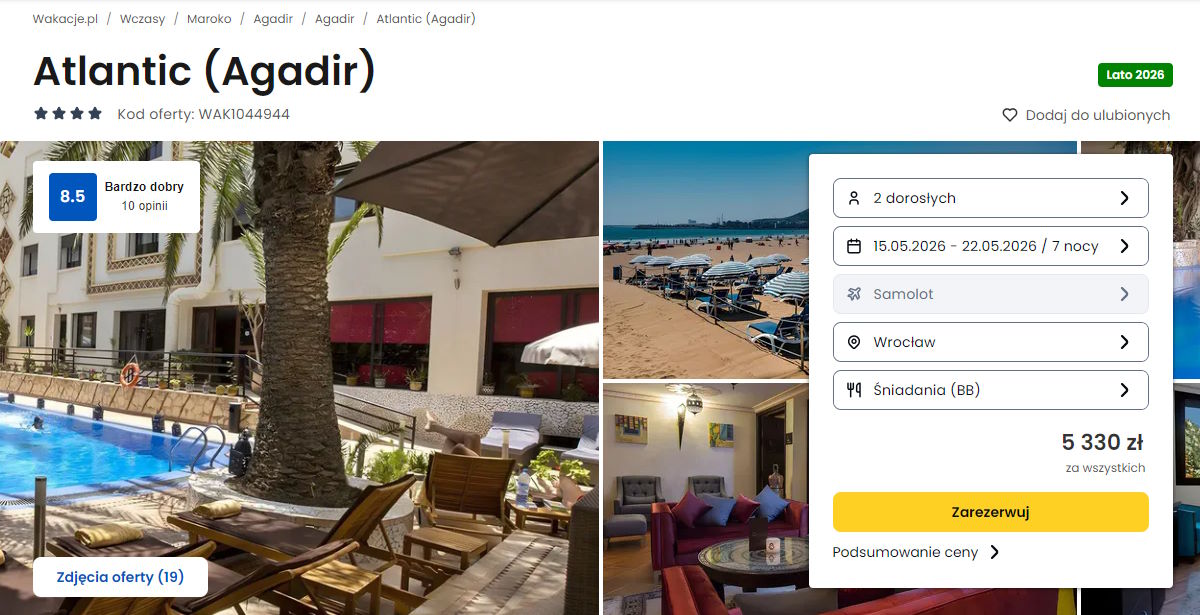Click the Lato 2026 green badge
Screen dimensions: 1200x615
(x=1135, y=75)
